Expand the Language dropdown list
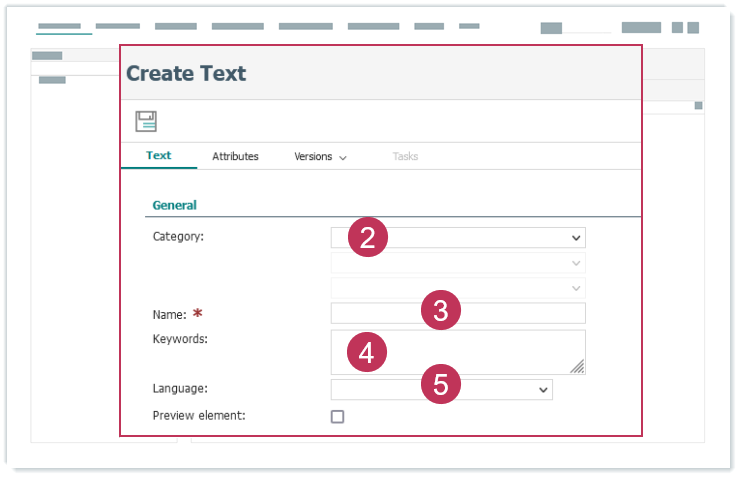 [x=543, y=390]
